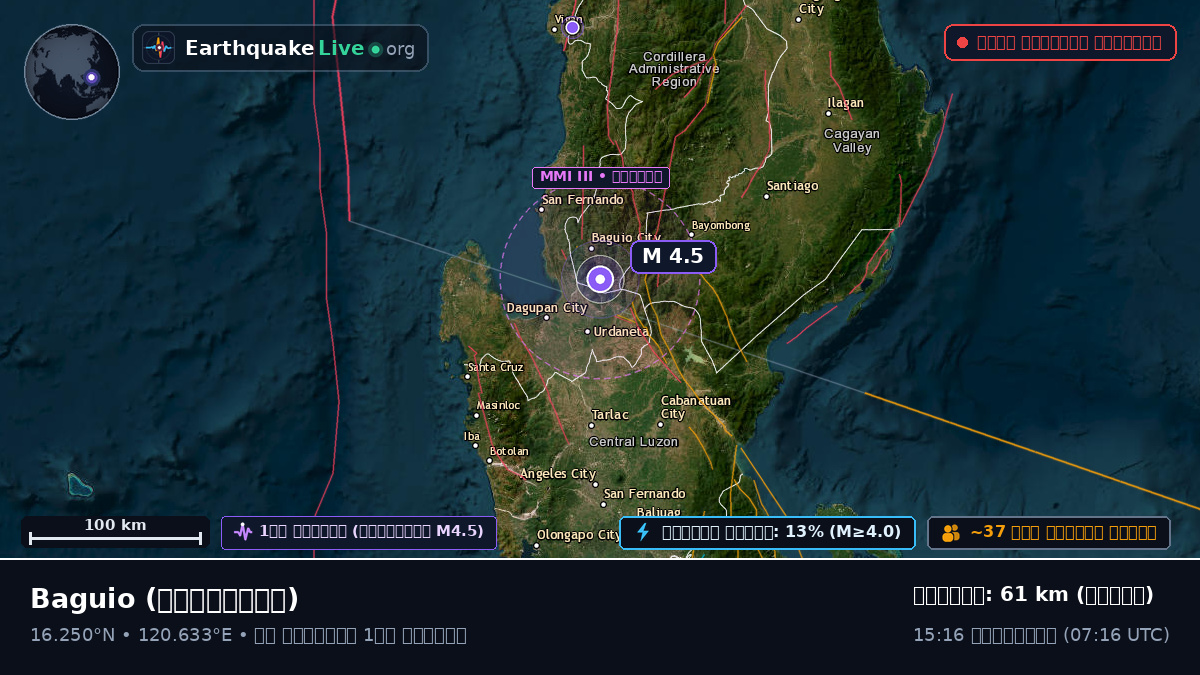Screen dimensions: 1200x675
Task: Click the Cabanatuan City map label
Action: (695, 407)
